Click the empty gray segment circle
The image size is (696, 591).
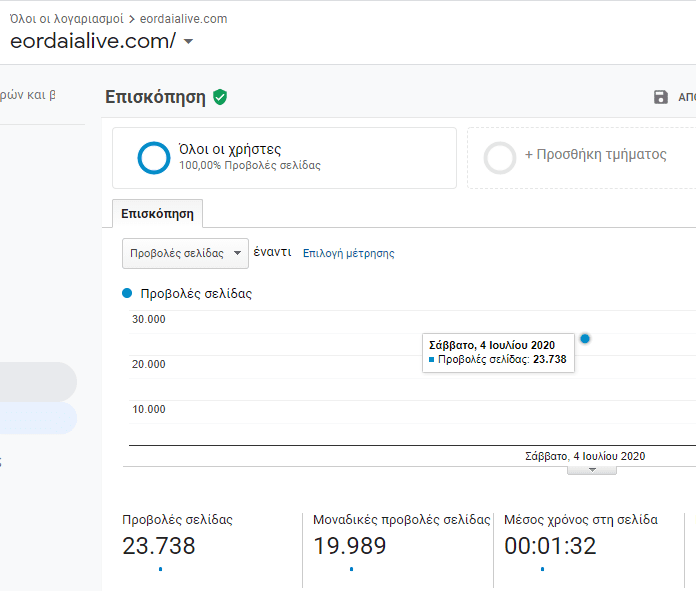[x=500, y=158]
